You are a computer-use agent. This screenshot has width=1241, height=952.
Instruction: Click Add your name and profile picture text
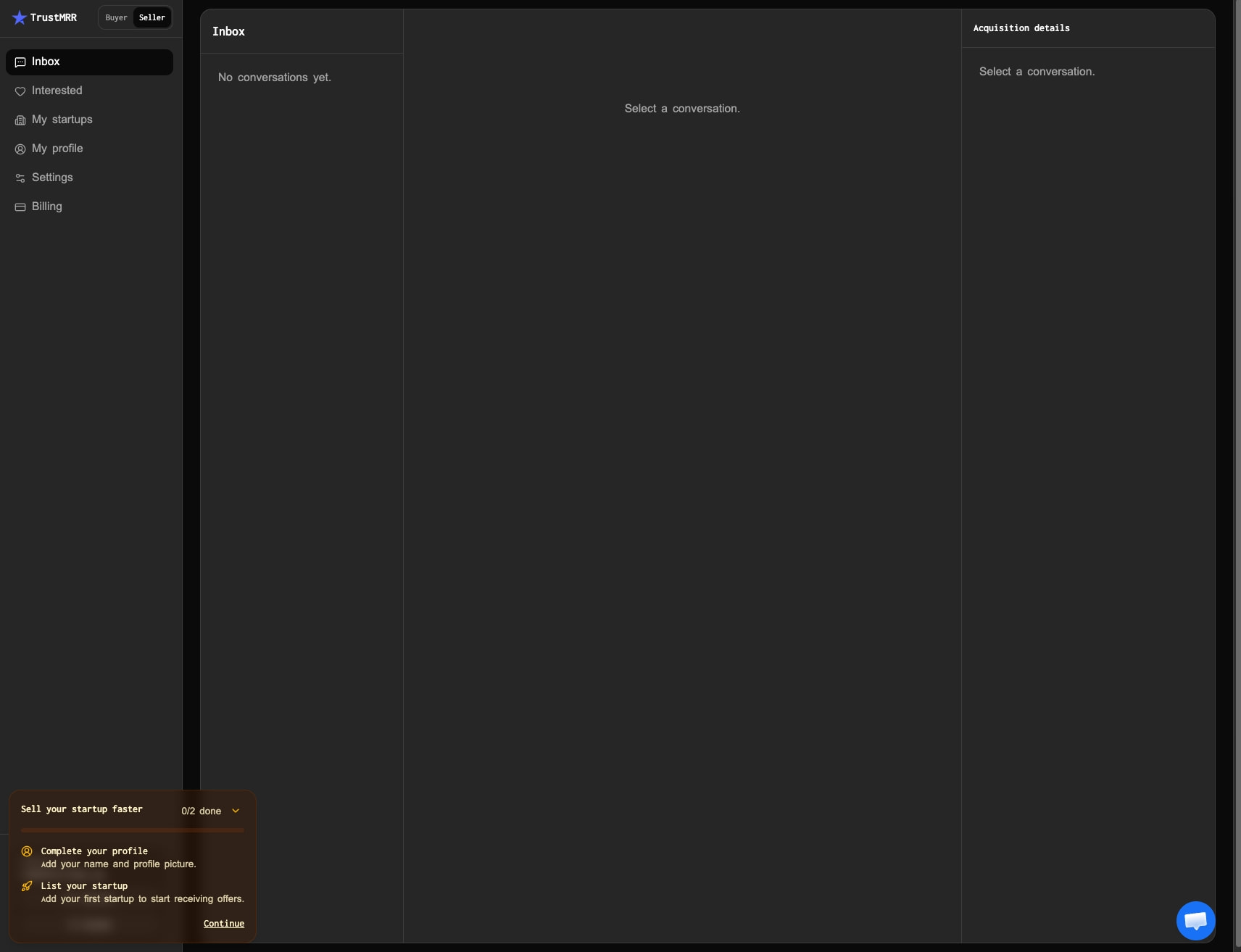(119, 864)
